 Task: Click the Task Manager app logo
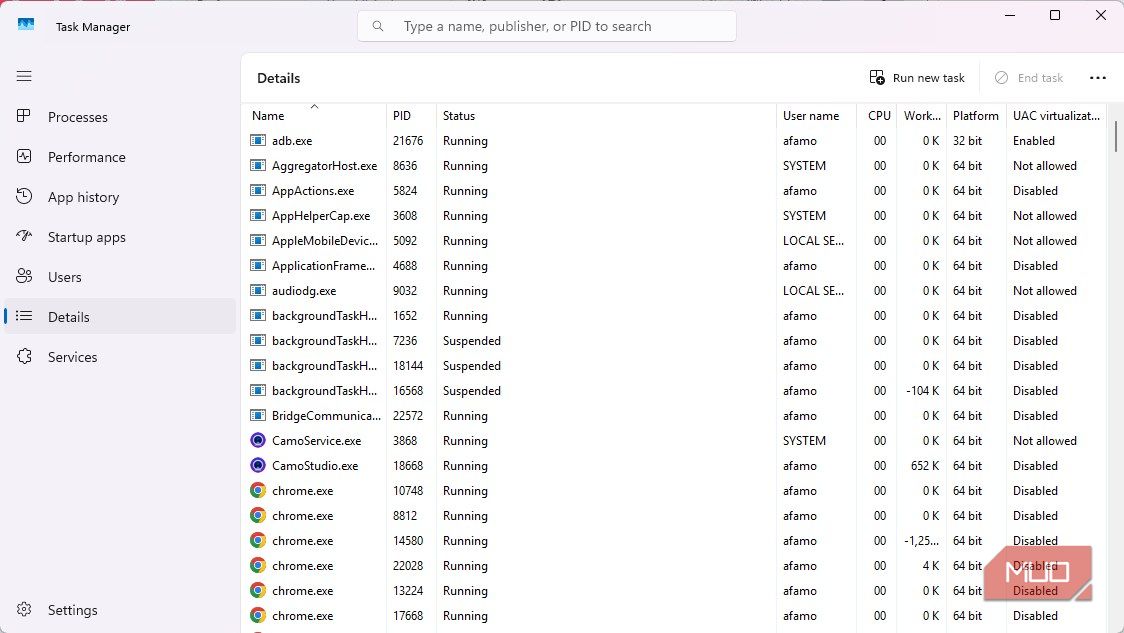click(26, 24)
